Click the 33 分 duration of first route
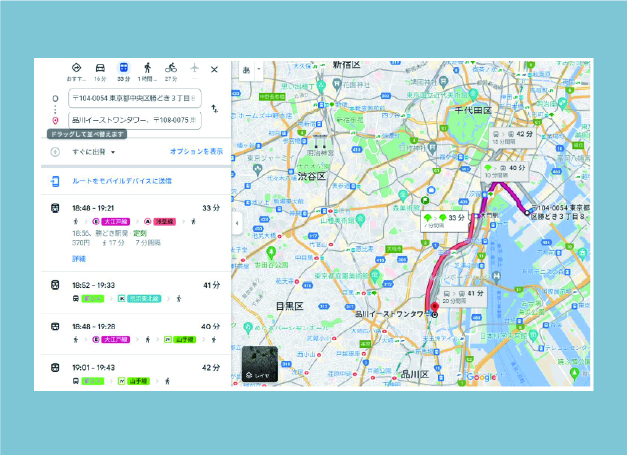This screenshot has height=455, width=627. [x=211, y=208]
